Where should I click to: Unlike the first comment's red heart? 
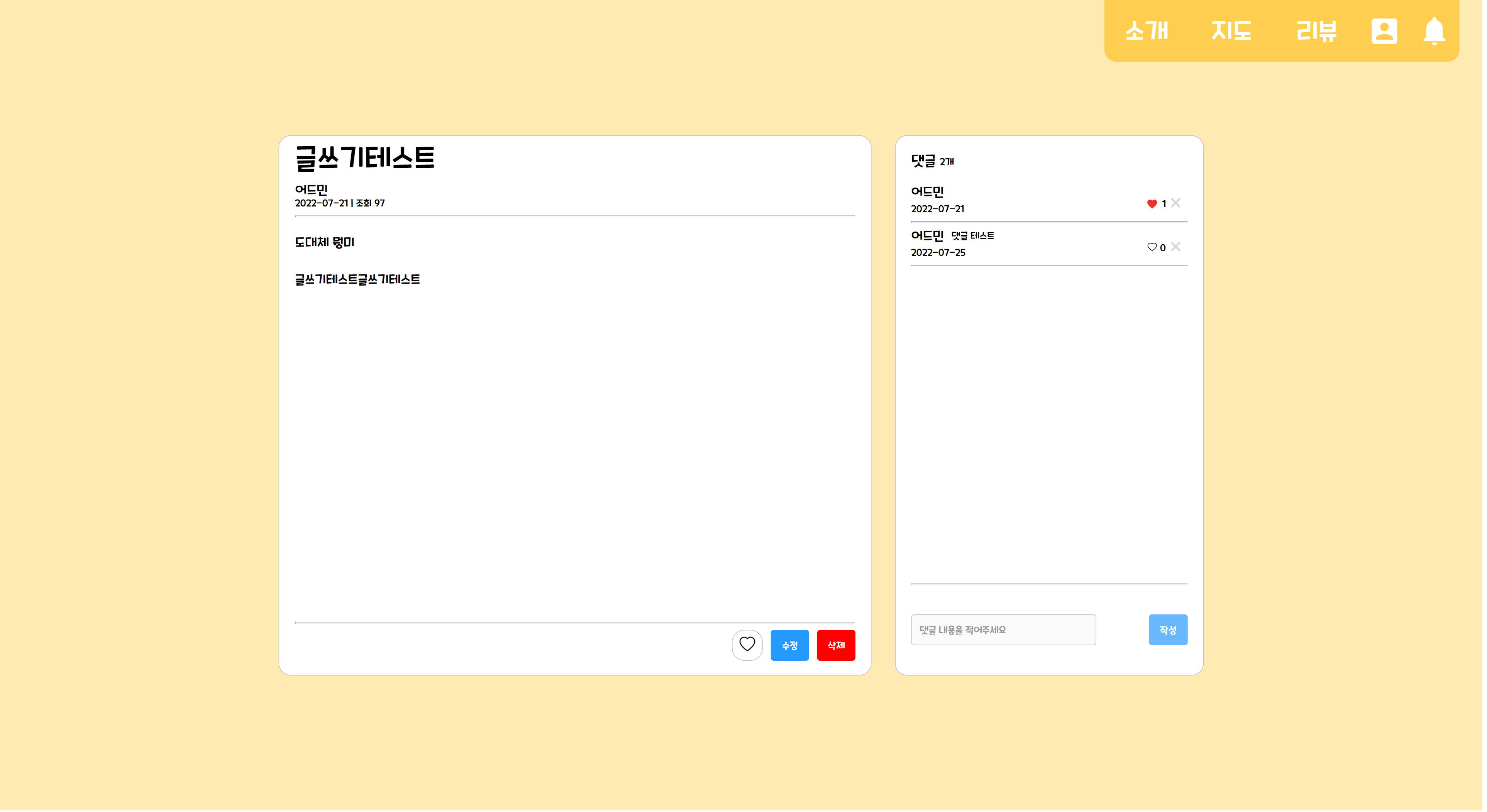(x=1152, y=204)
